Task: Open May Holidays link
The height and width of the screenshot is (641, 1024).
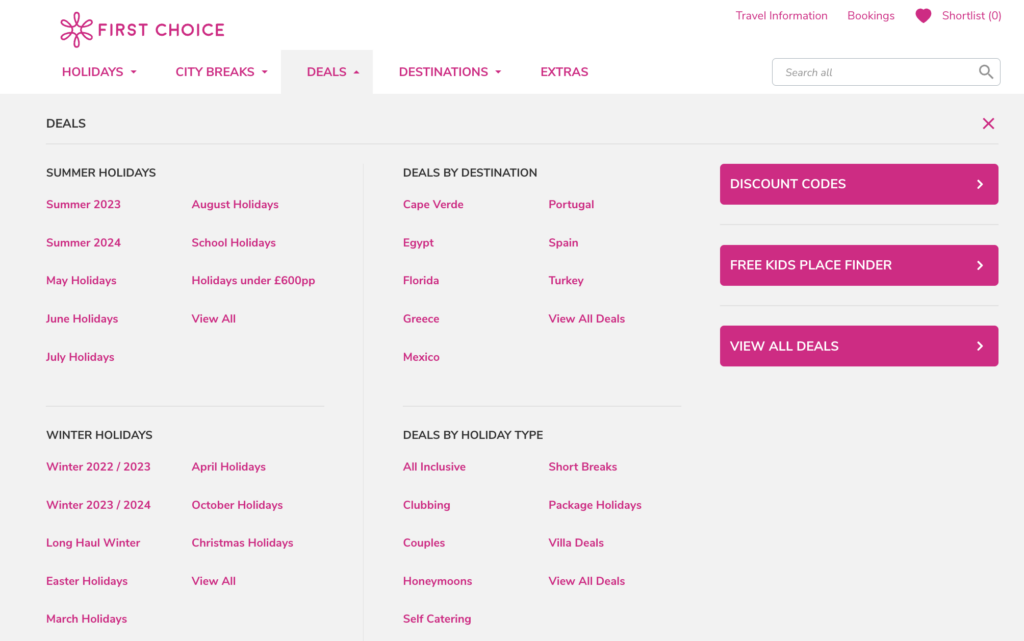Action: [81, 281]
